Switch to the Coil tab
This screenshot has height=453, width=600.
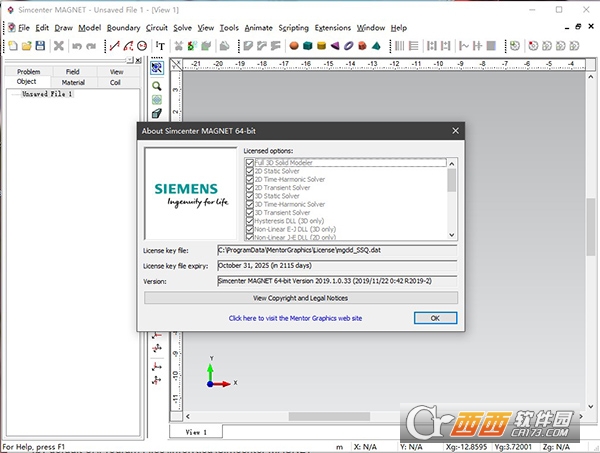click(x=115, y=82)
